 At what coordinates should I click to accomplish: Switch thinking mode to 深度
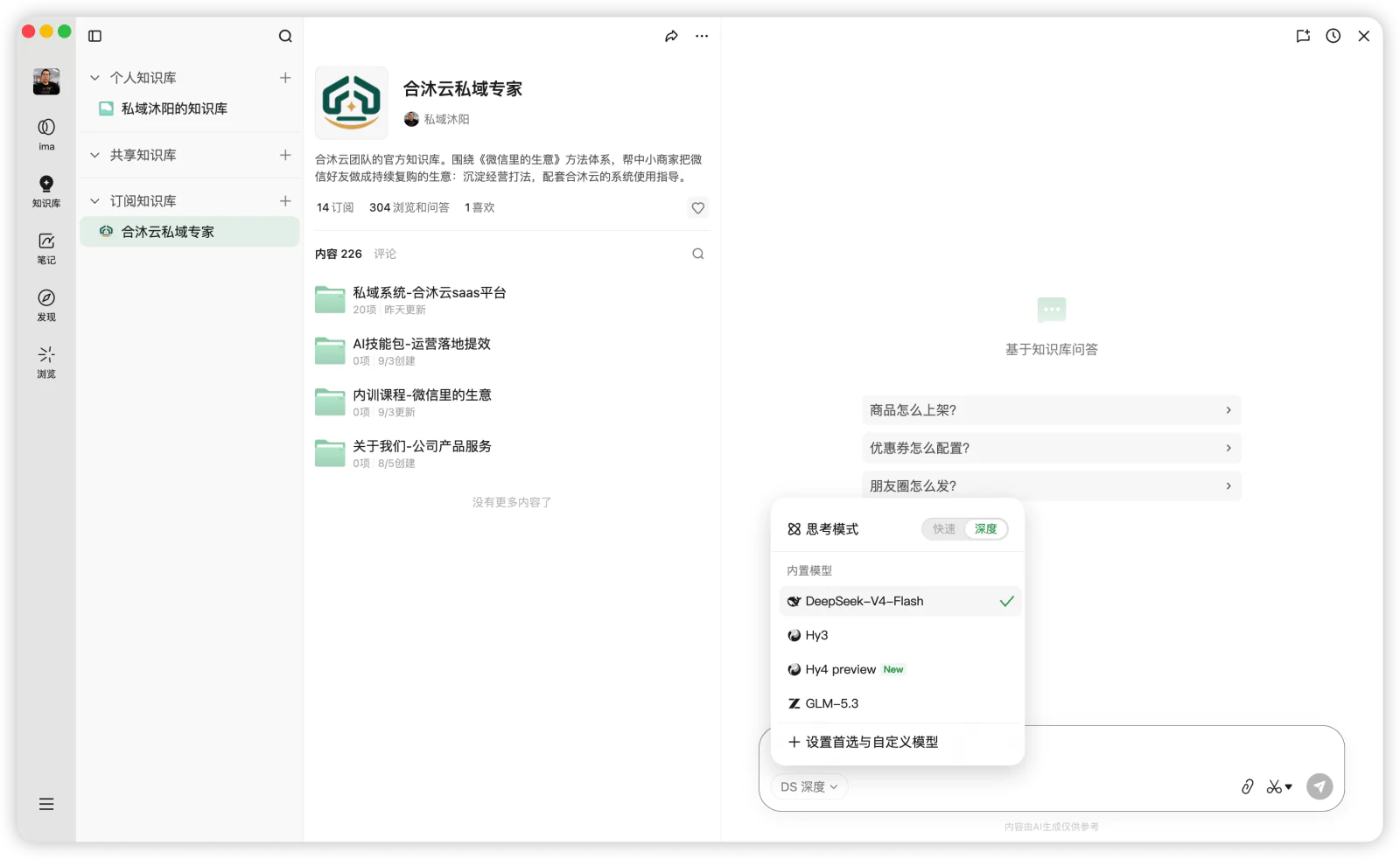[x=986, y=529]
